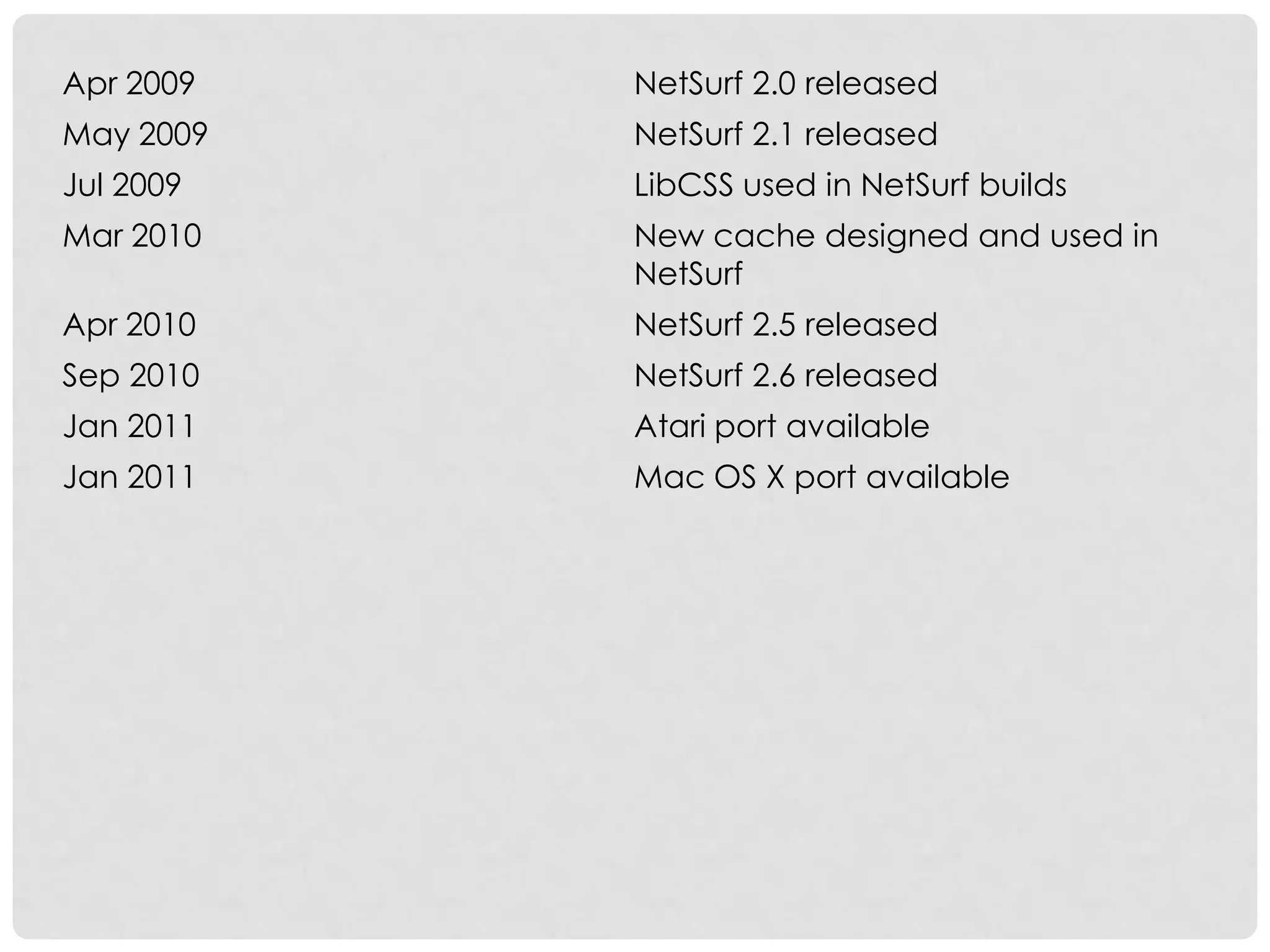Select the Sep 2010 date text
This screenshot has width=1270, height=952.
131,376
